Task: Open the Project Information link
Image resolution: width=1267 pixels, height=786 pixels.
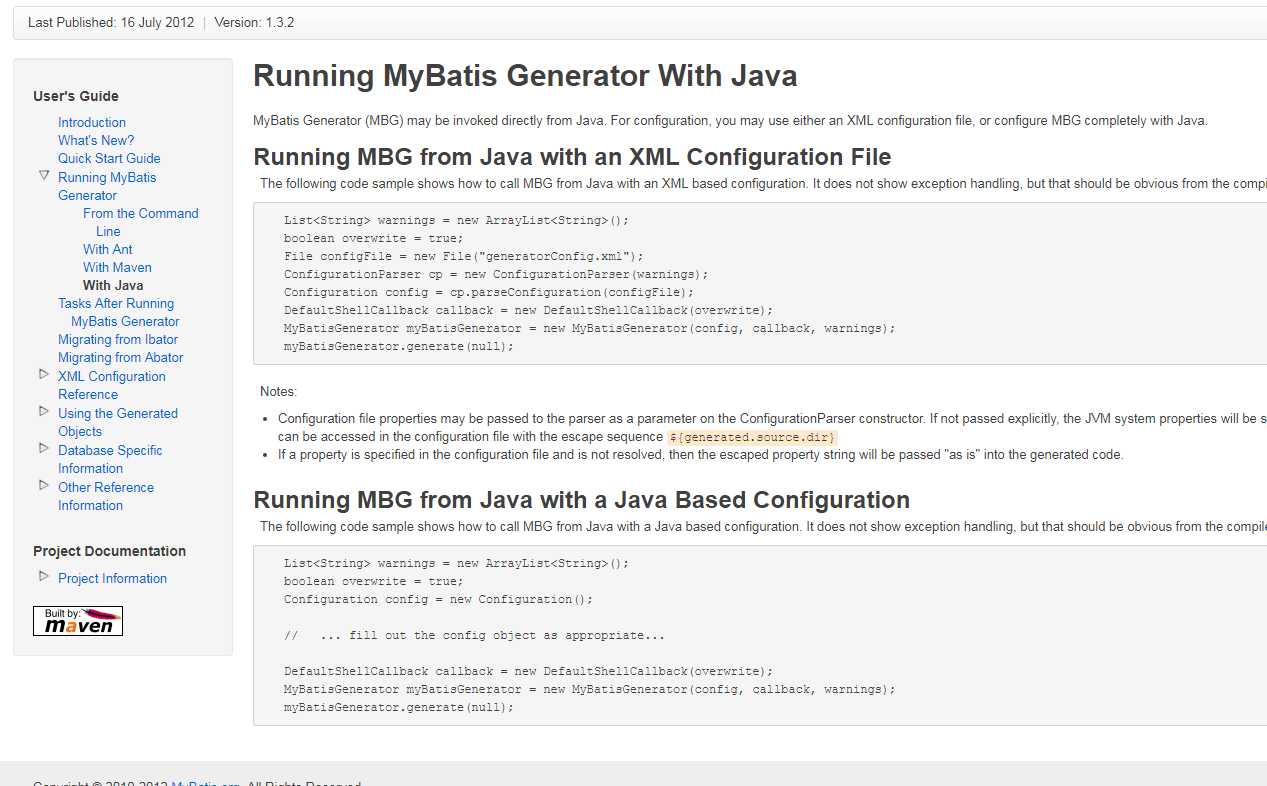Action: 112,578
